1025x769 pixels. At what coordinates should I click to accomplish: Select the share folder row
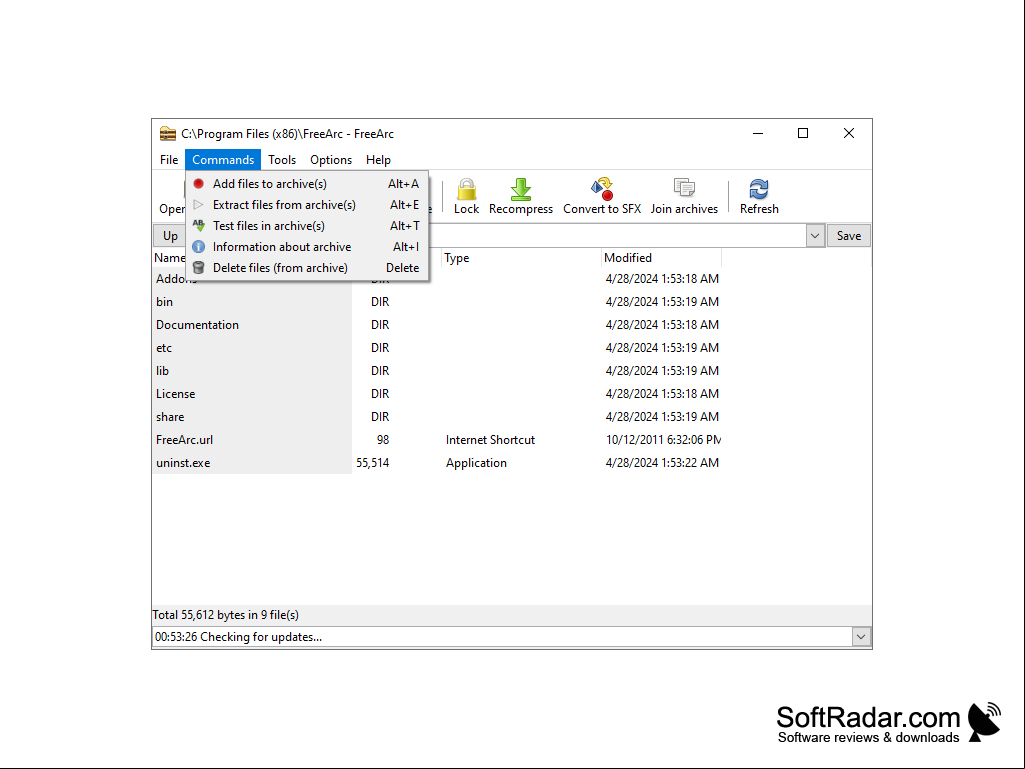(437, 417)
